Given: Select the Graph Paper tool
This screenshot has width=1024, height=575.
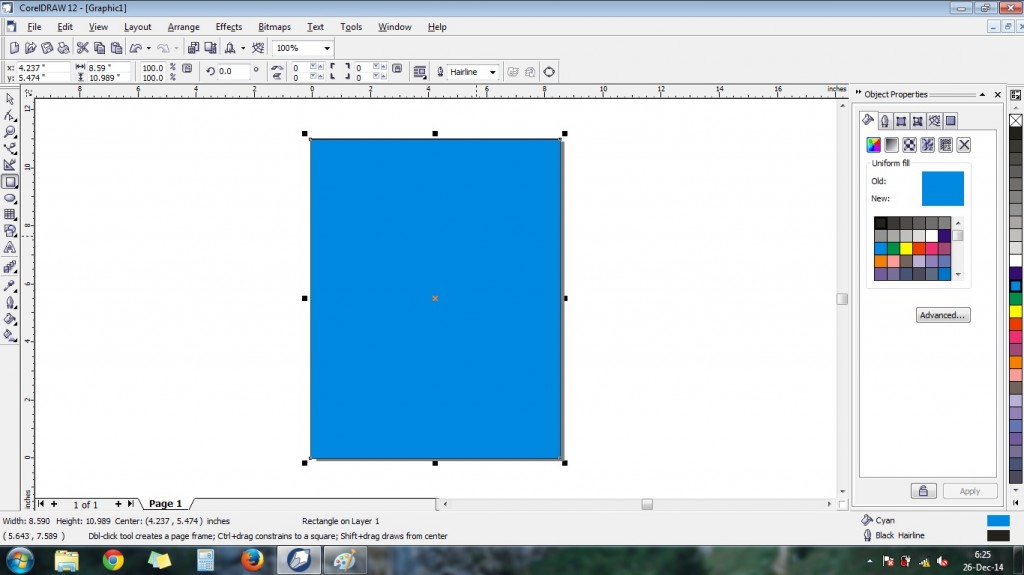Looking at the screenshot, I should point(10,214).
